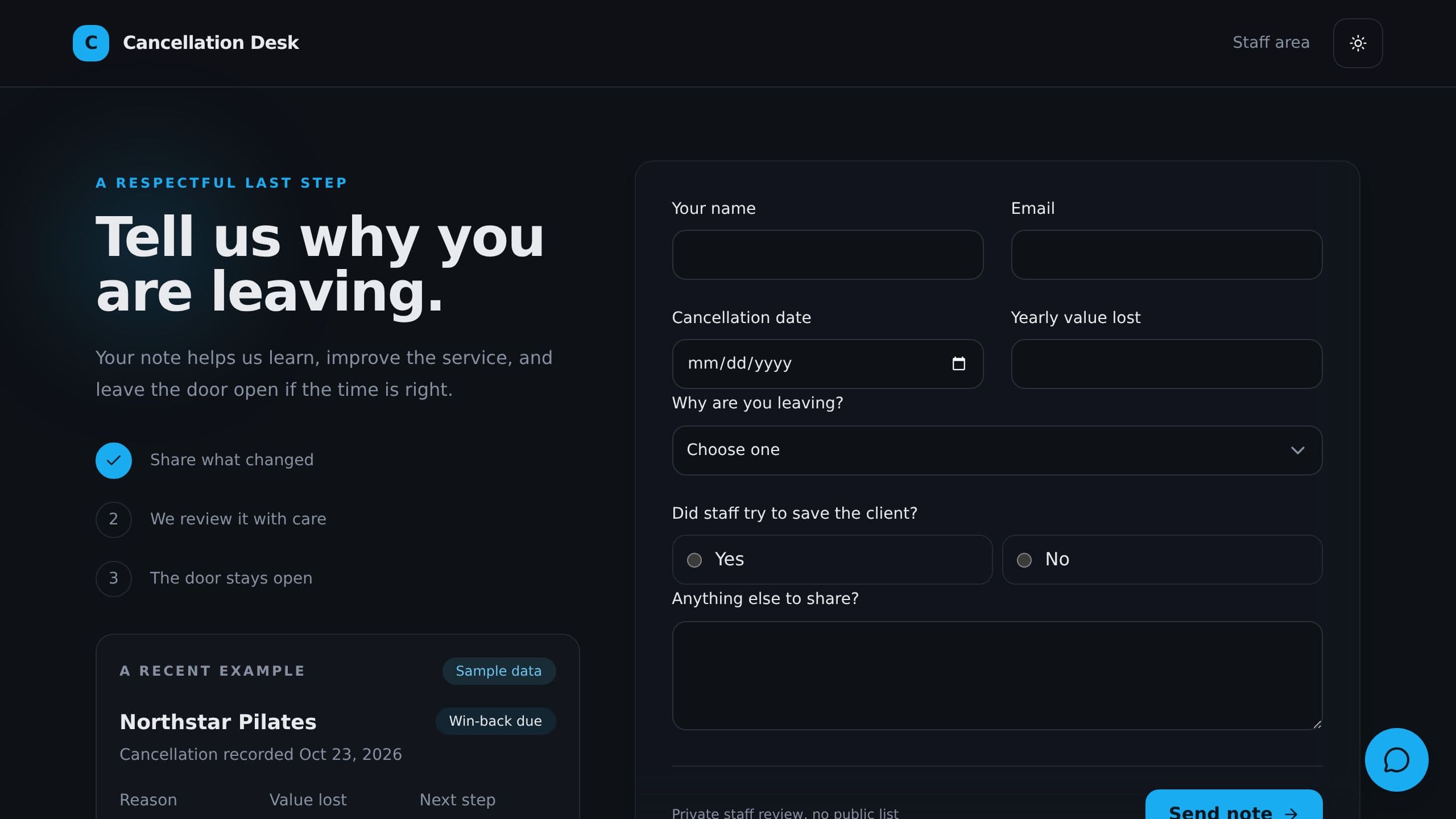1456x819 pixels.
Task: Click the Sample data badge
Action: tap(499, 671)
